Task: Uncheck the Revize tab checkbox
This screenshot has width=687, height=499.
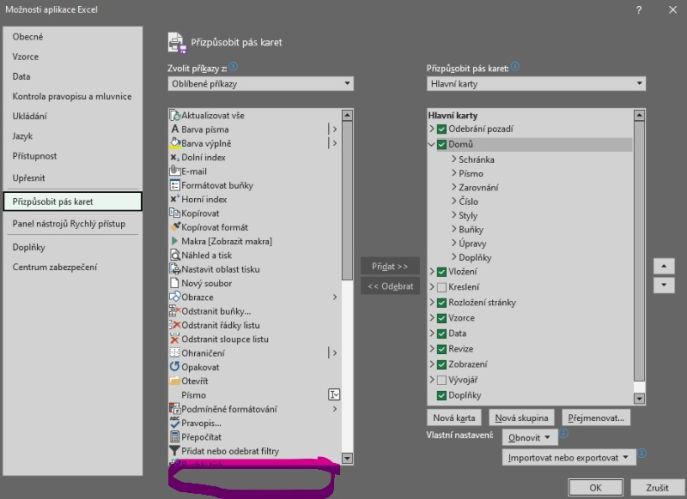Action: tap(442, 349)
